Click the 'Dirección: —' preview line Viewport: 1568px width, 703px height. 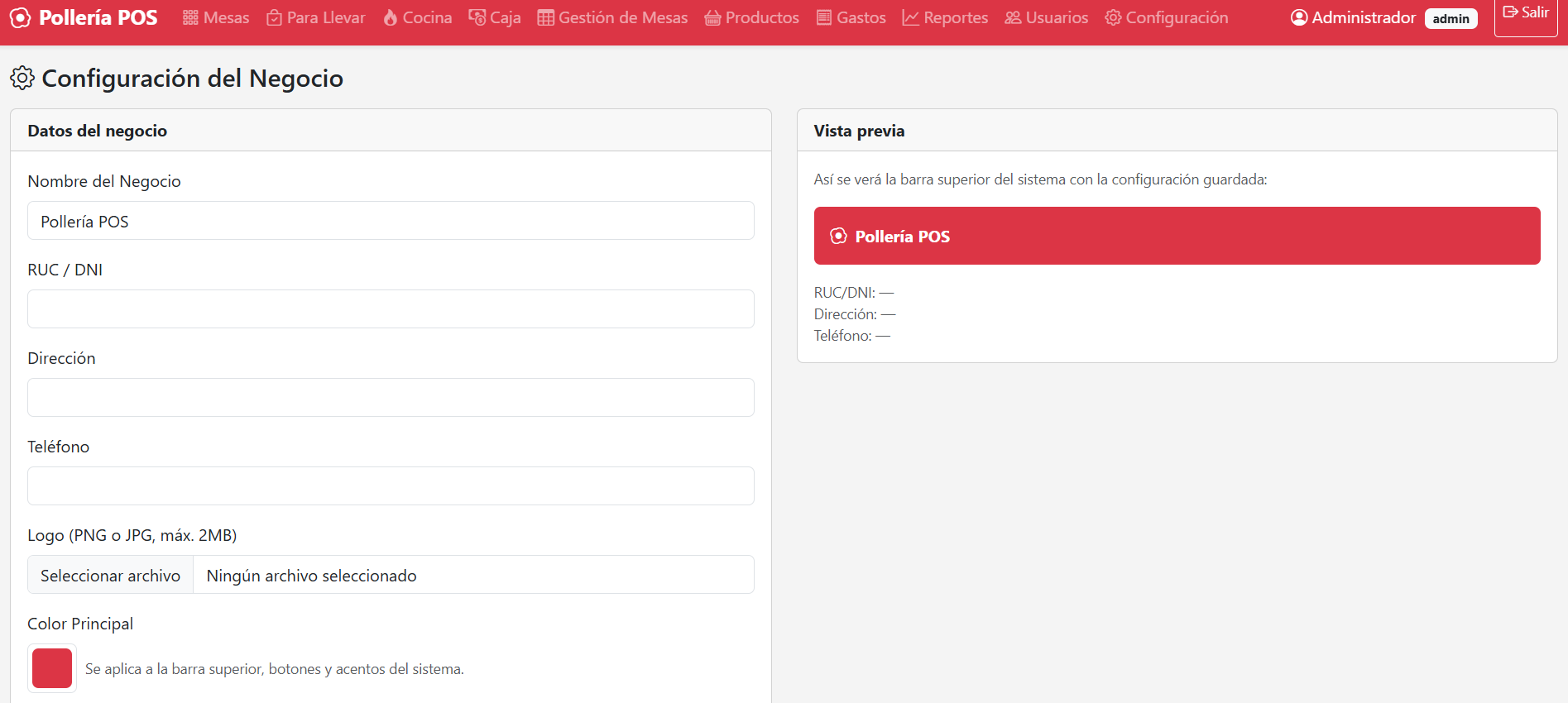pyautogui.click(x=855, y=314)
